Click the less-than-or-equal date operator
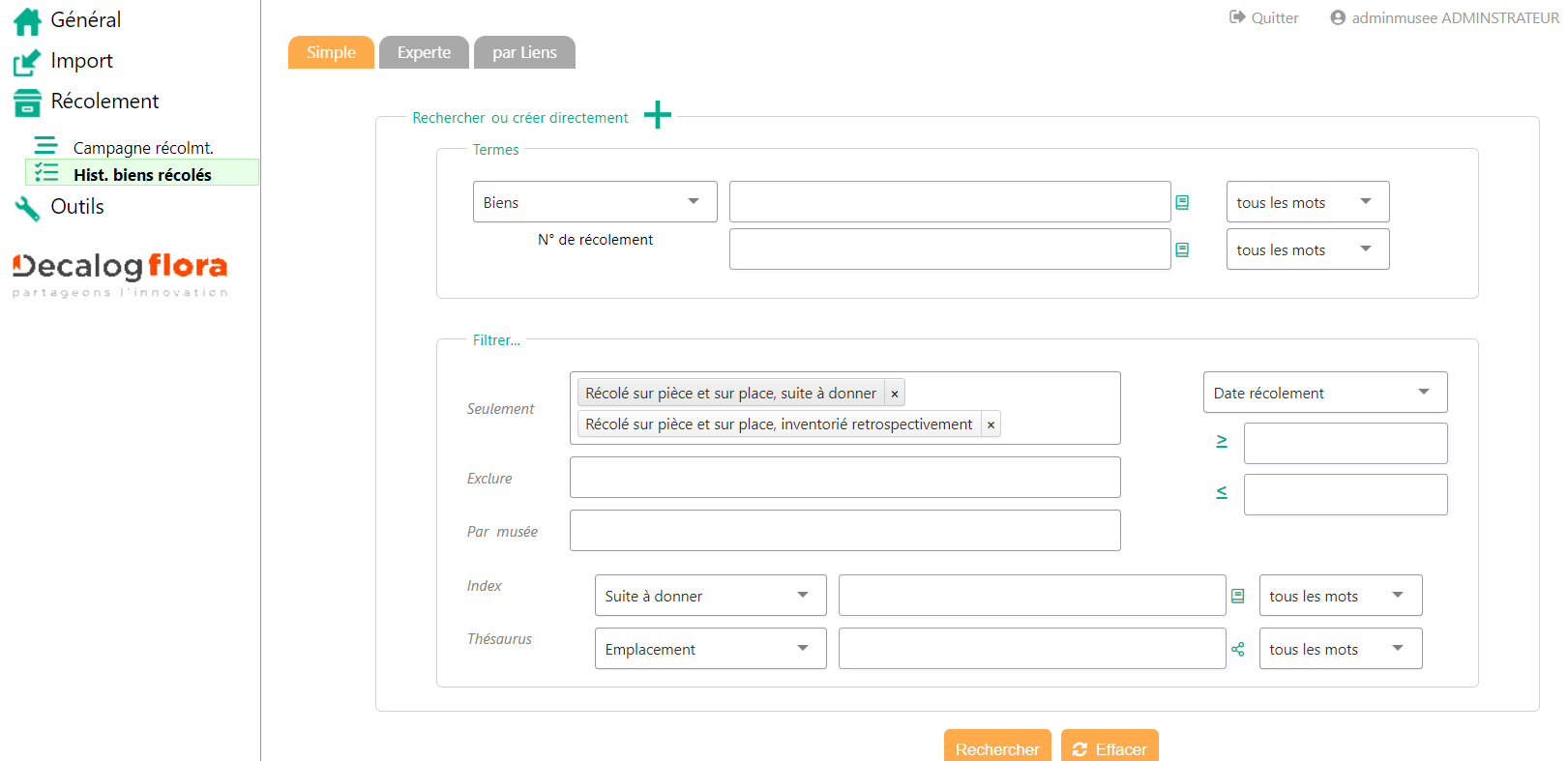 point(1222,493)
